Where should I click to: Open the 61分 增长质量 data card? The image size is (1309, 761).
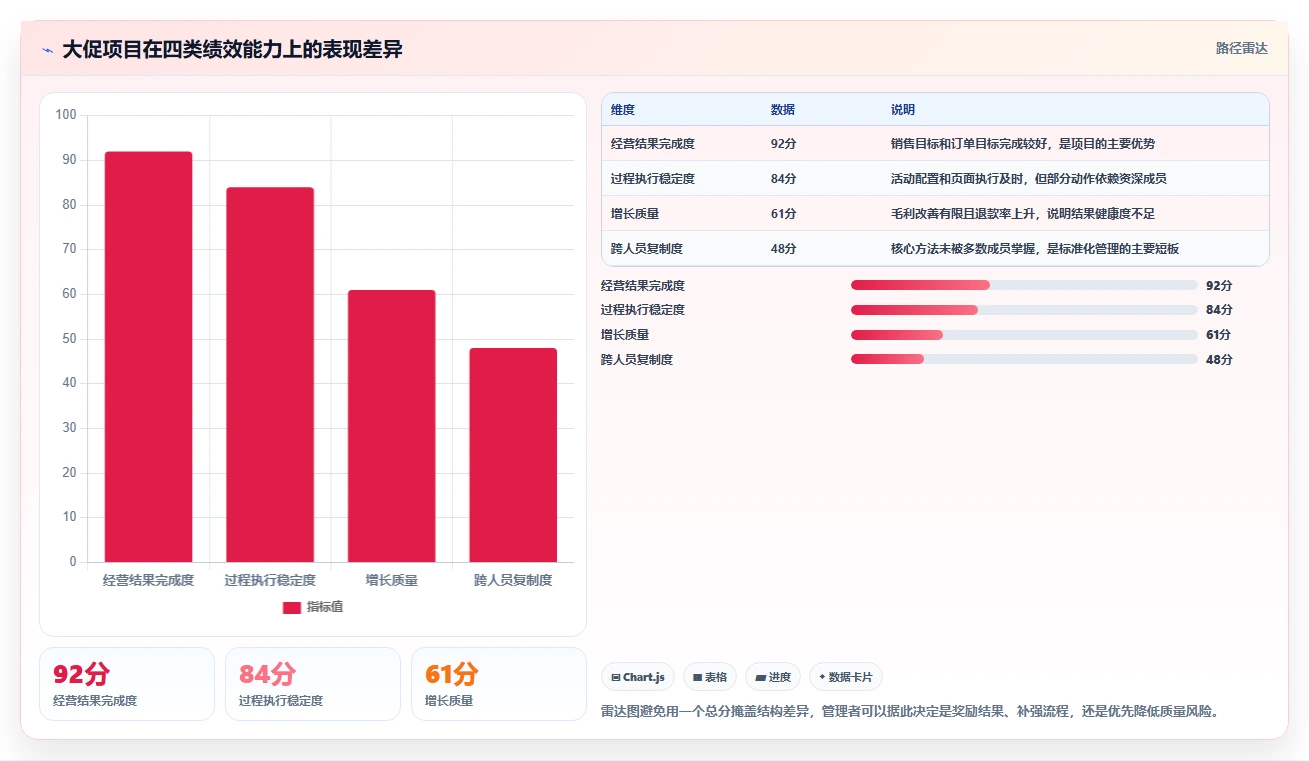tap(499, 684)
